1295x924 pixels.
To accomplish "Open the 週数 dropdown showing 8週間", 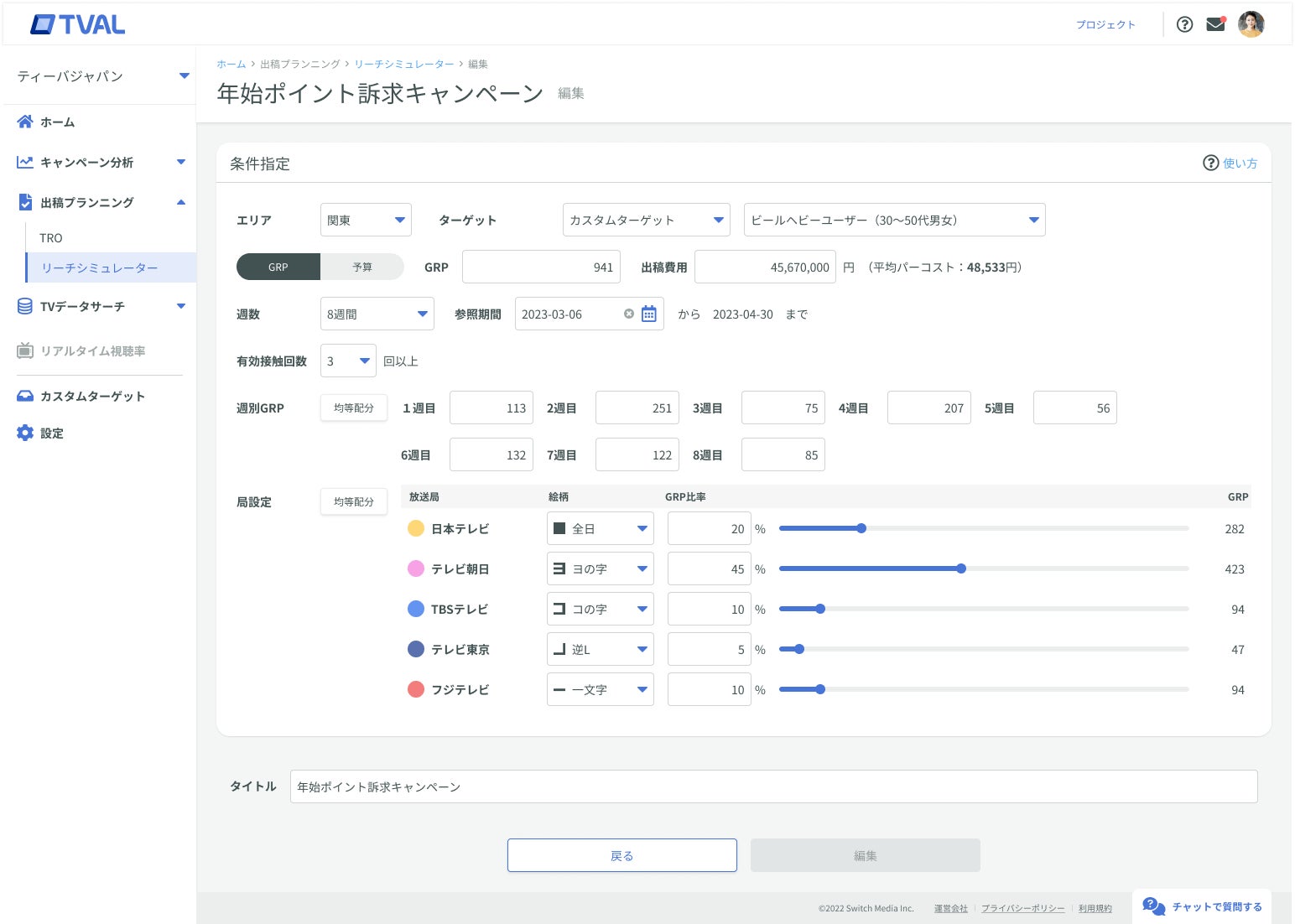I will click(x=377, y=314).
